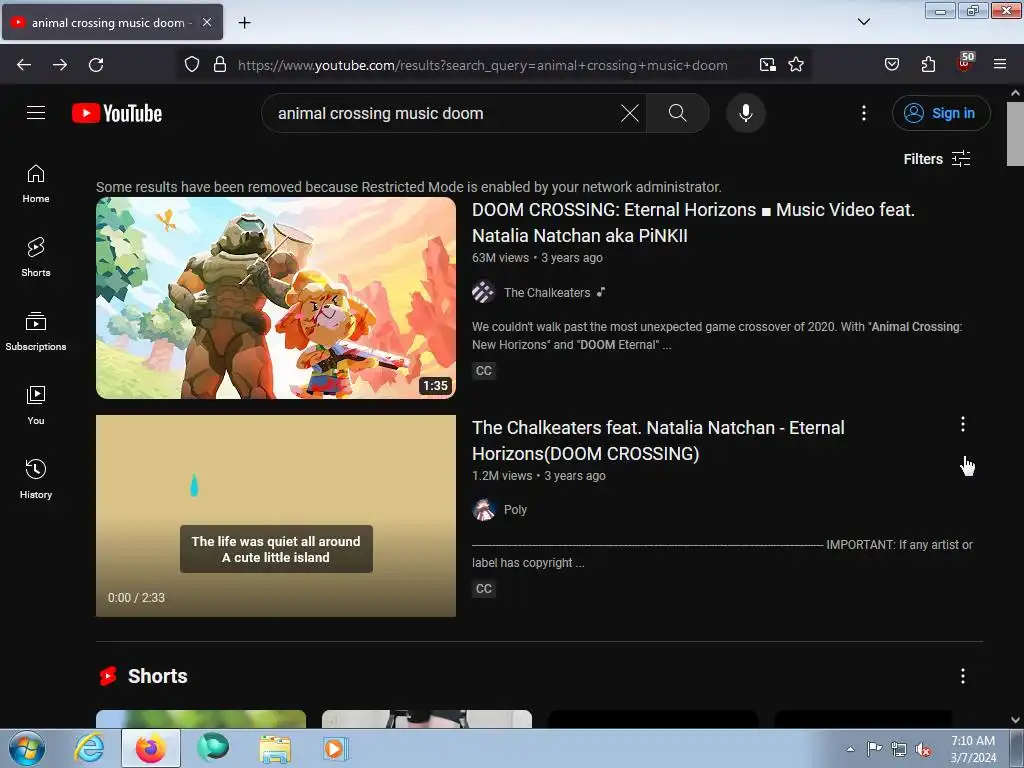Clear the search query with the X
This screenshot has height=768, width=1024.
coord(630,113)
